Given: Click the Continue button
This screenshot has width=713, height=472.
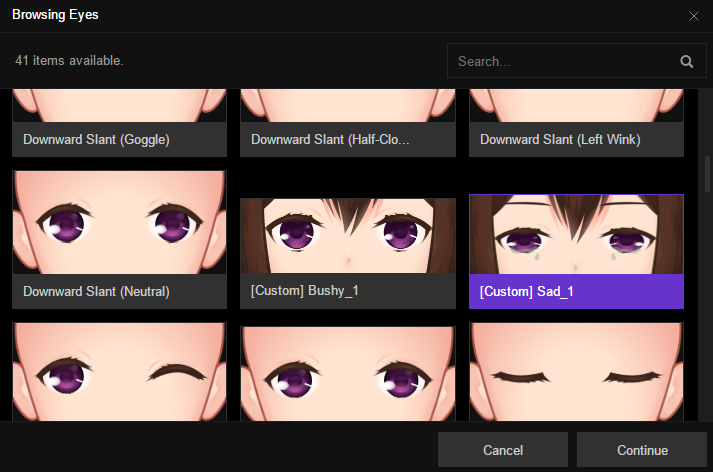Looking at the screenshot, I should pyautogui.click(x=642, y=450).
